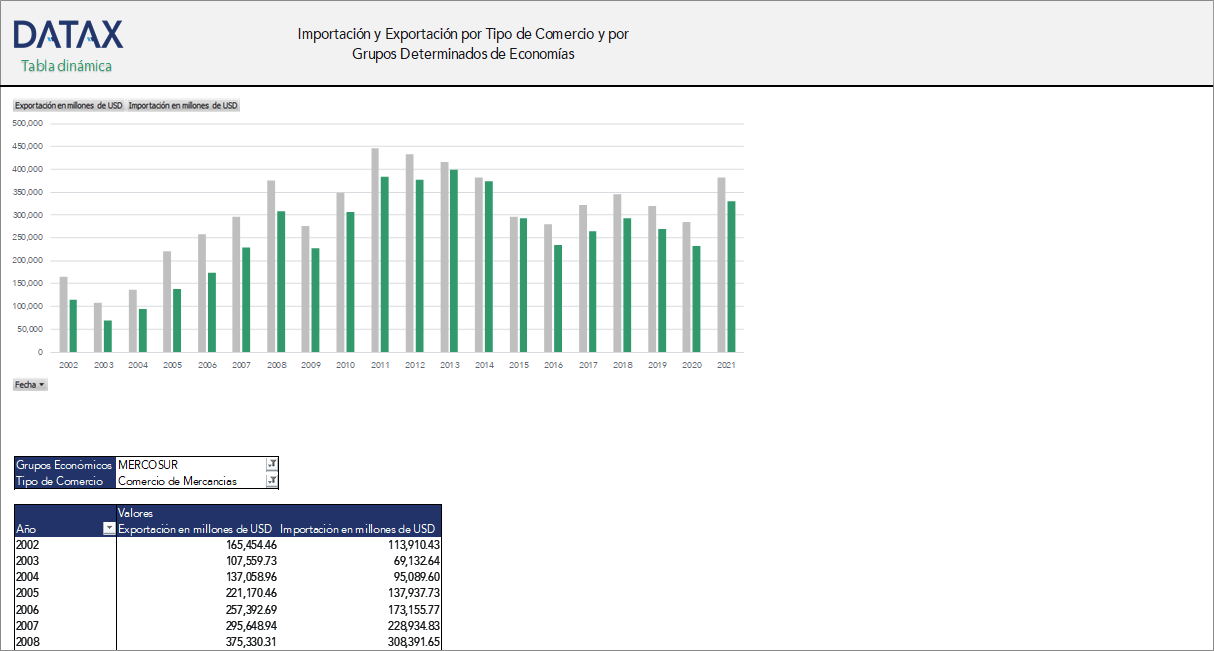Select the Año header cell
1214x651 pixels.
(25, 528)
